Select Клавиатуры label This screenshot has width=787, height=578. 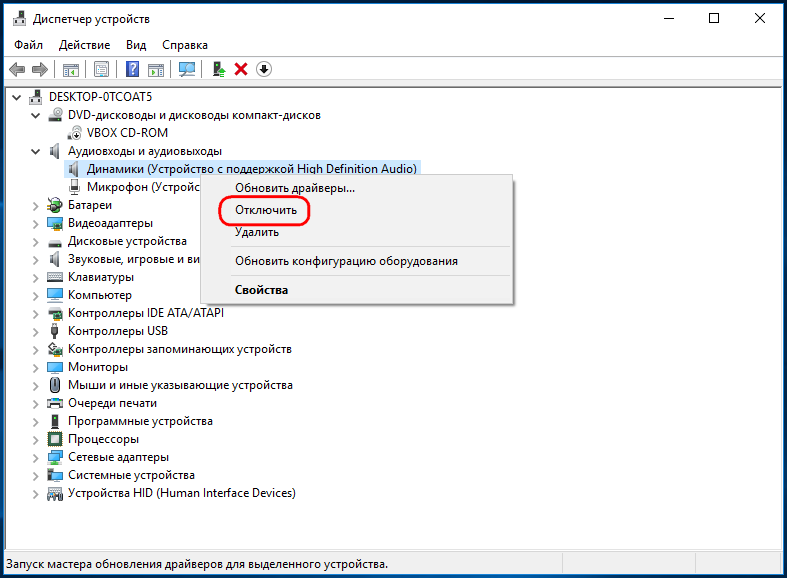101,277
